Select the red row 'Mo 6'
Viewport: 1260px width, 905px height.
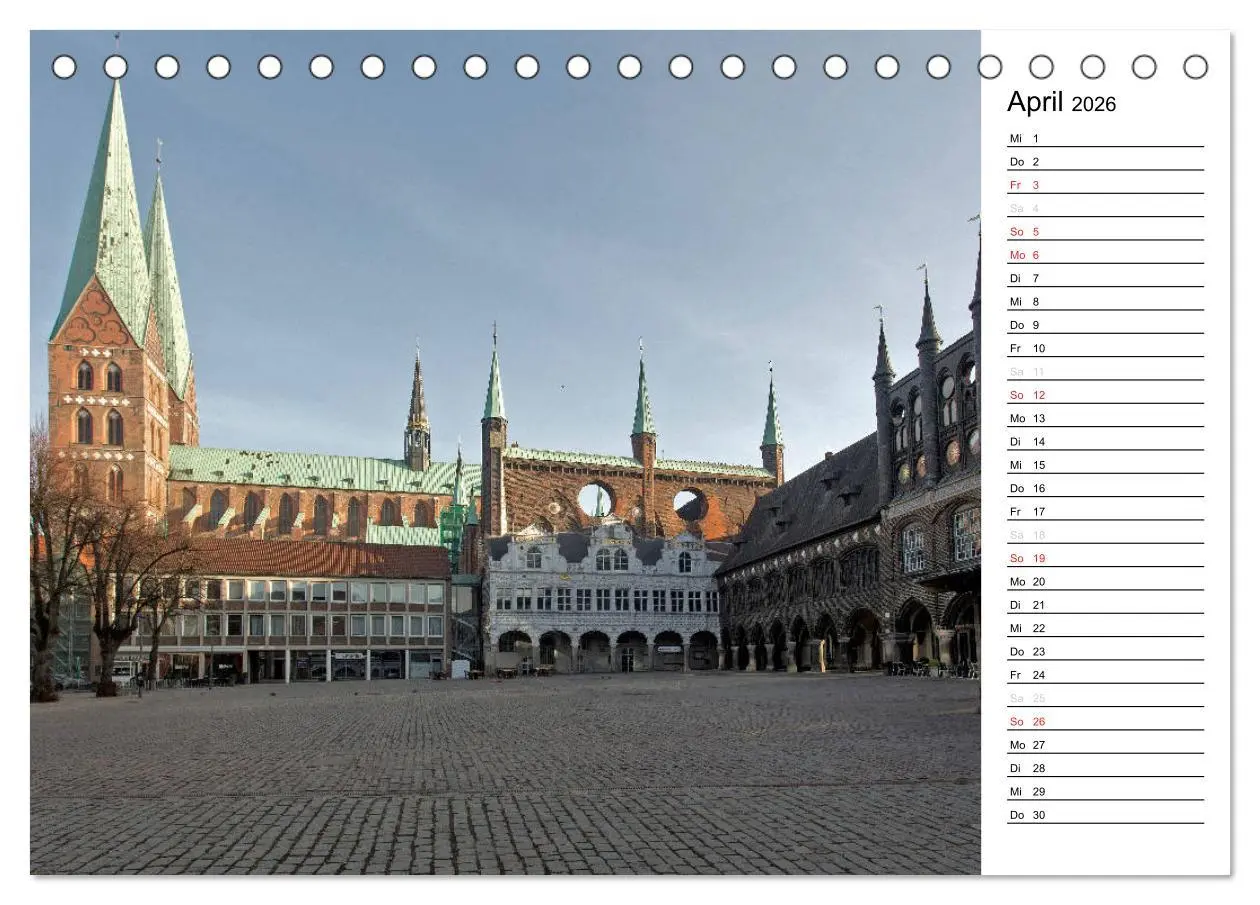click(x=1105, y=255)
